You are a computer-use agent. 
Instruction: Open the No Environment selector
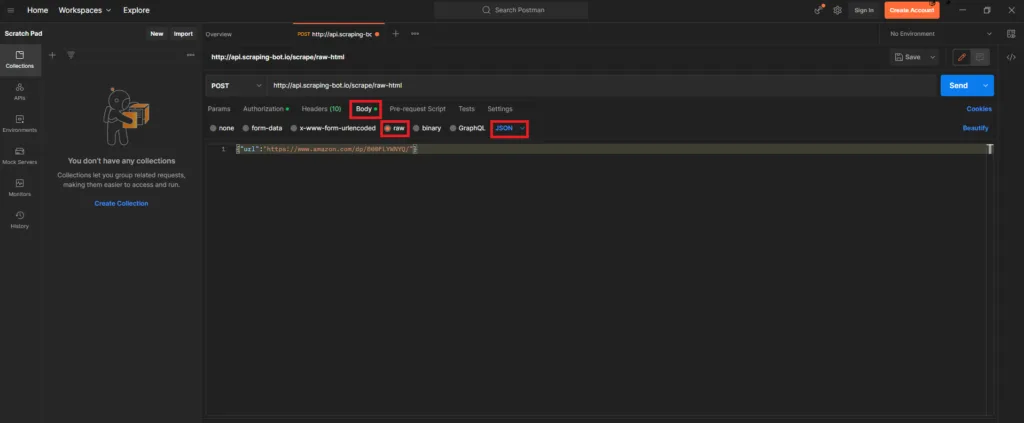[x=937, y=33]
